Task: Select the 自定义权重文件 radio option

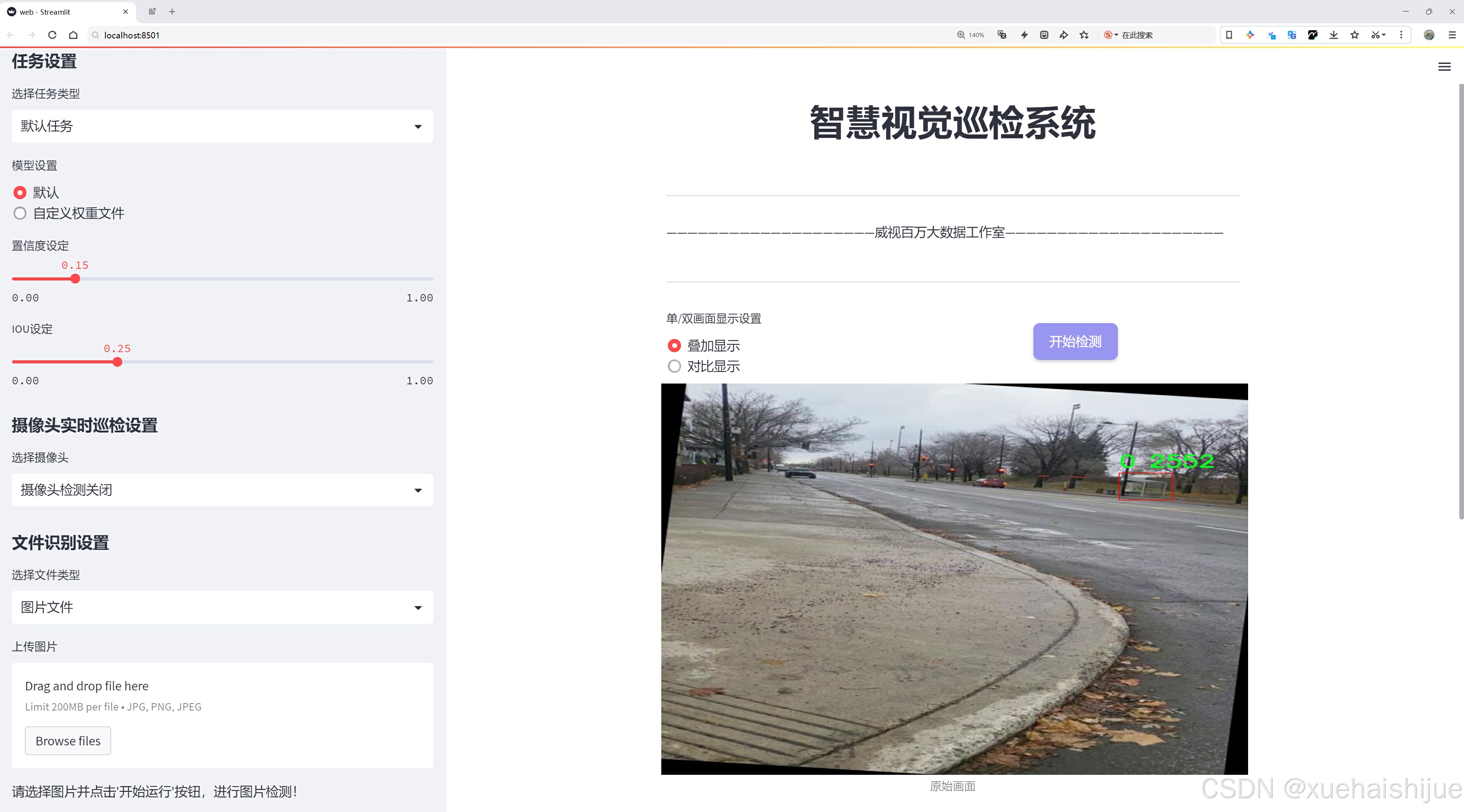Action: click(20, 213)
